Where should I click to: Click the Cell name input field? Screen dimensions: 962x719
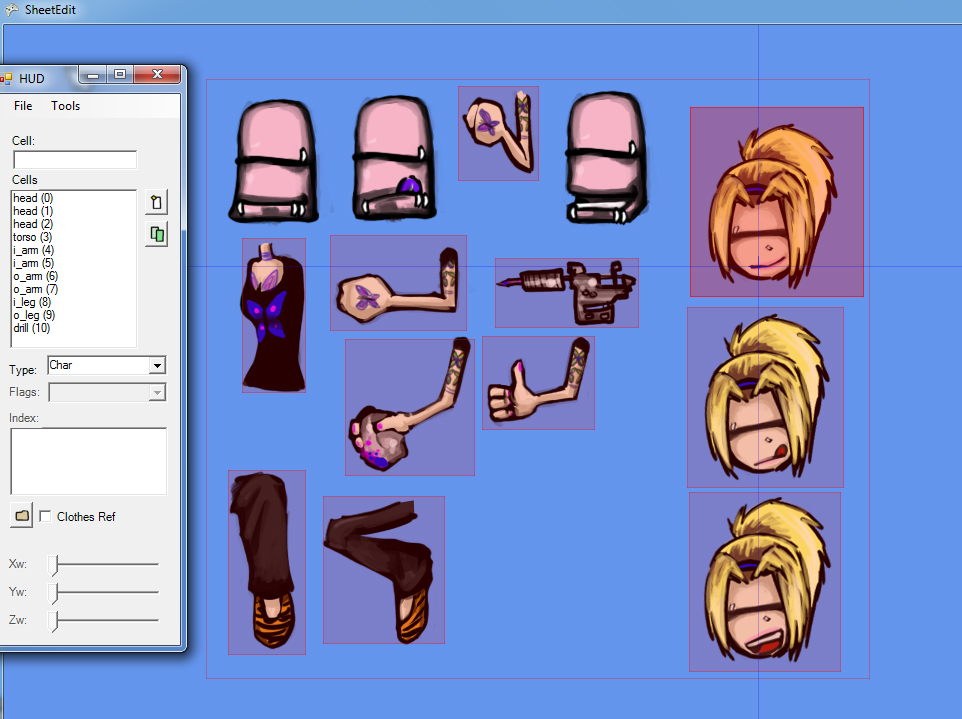point(75,160)
